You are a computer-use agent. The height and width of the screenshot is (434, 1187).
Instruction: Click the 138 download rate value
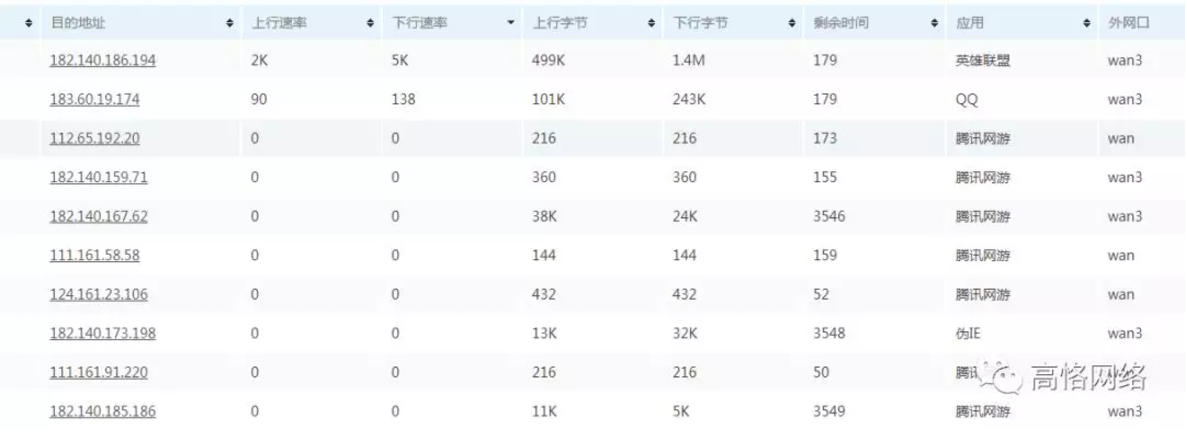pos(403,99)
